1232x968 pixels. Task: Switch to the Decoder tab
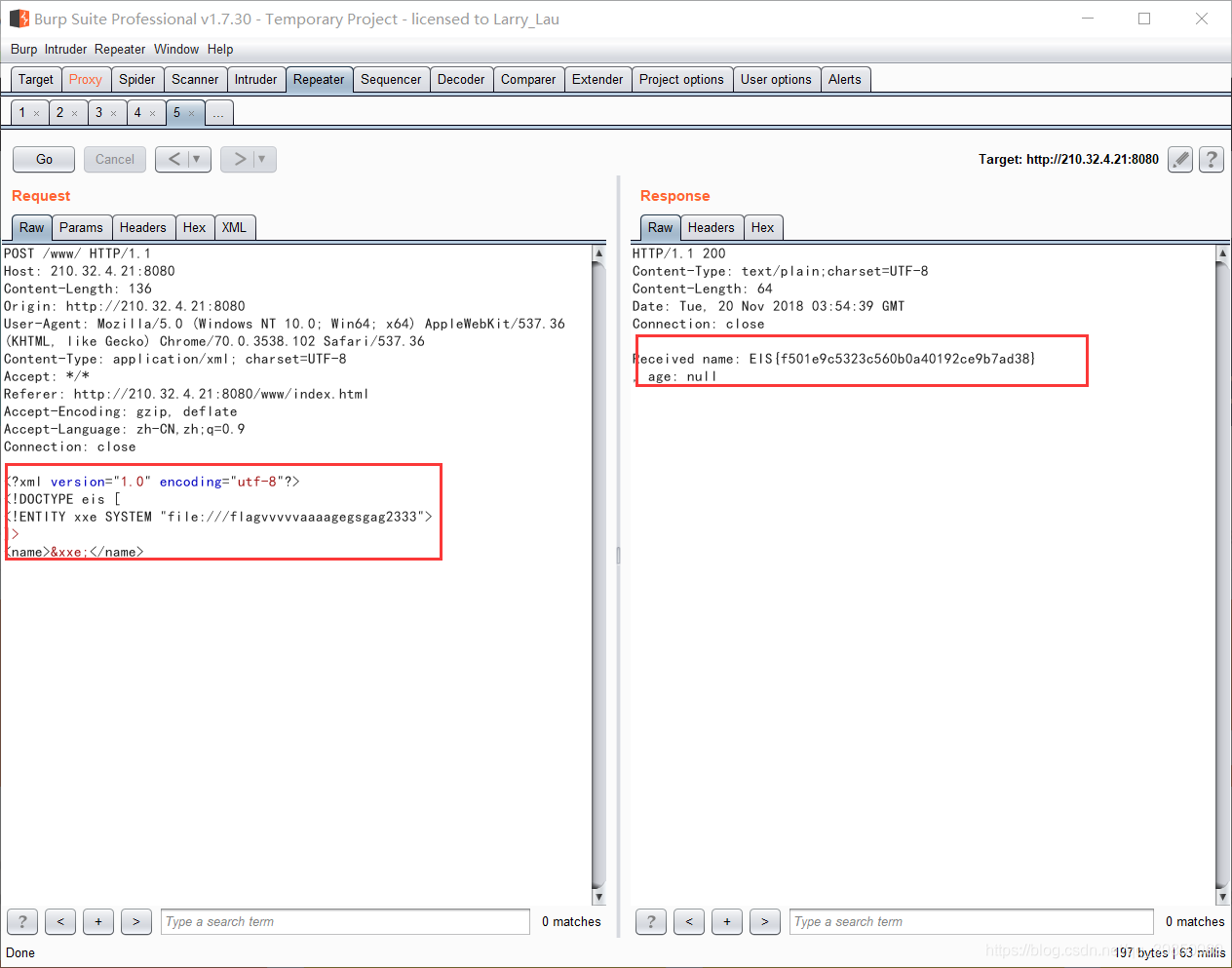pos(461,80)
